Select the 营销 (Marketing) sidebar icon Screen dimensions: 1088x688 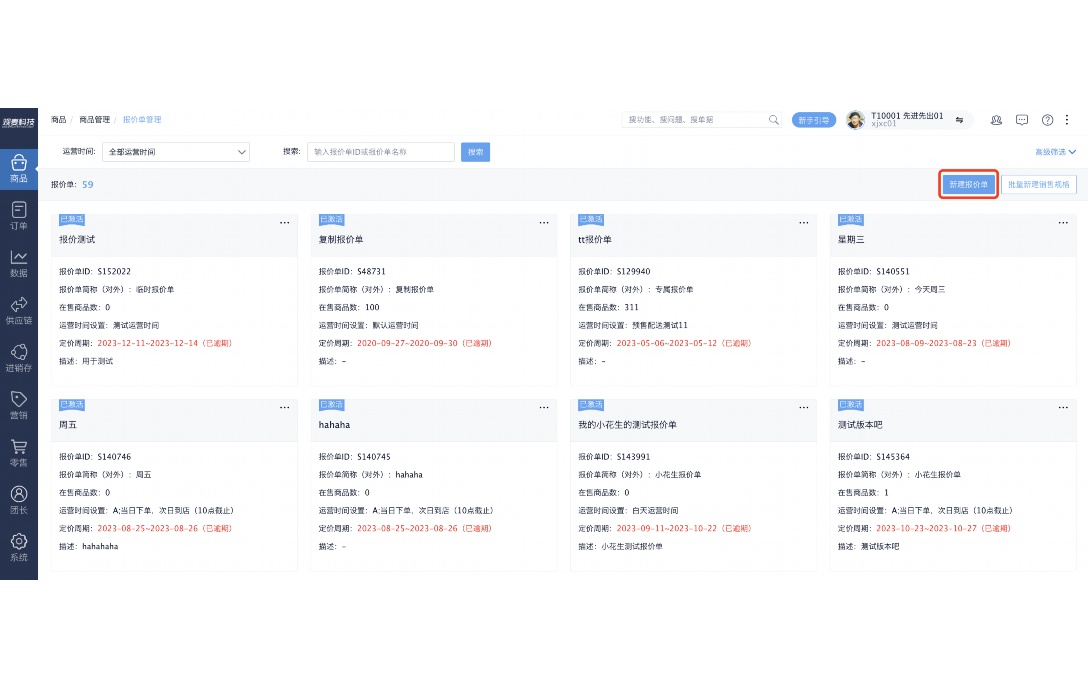19,400
